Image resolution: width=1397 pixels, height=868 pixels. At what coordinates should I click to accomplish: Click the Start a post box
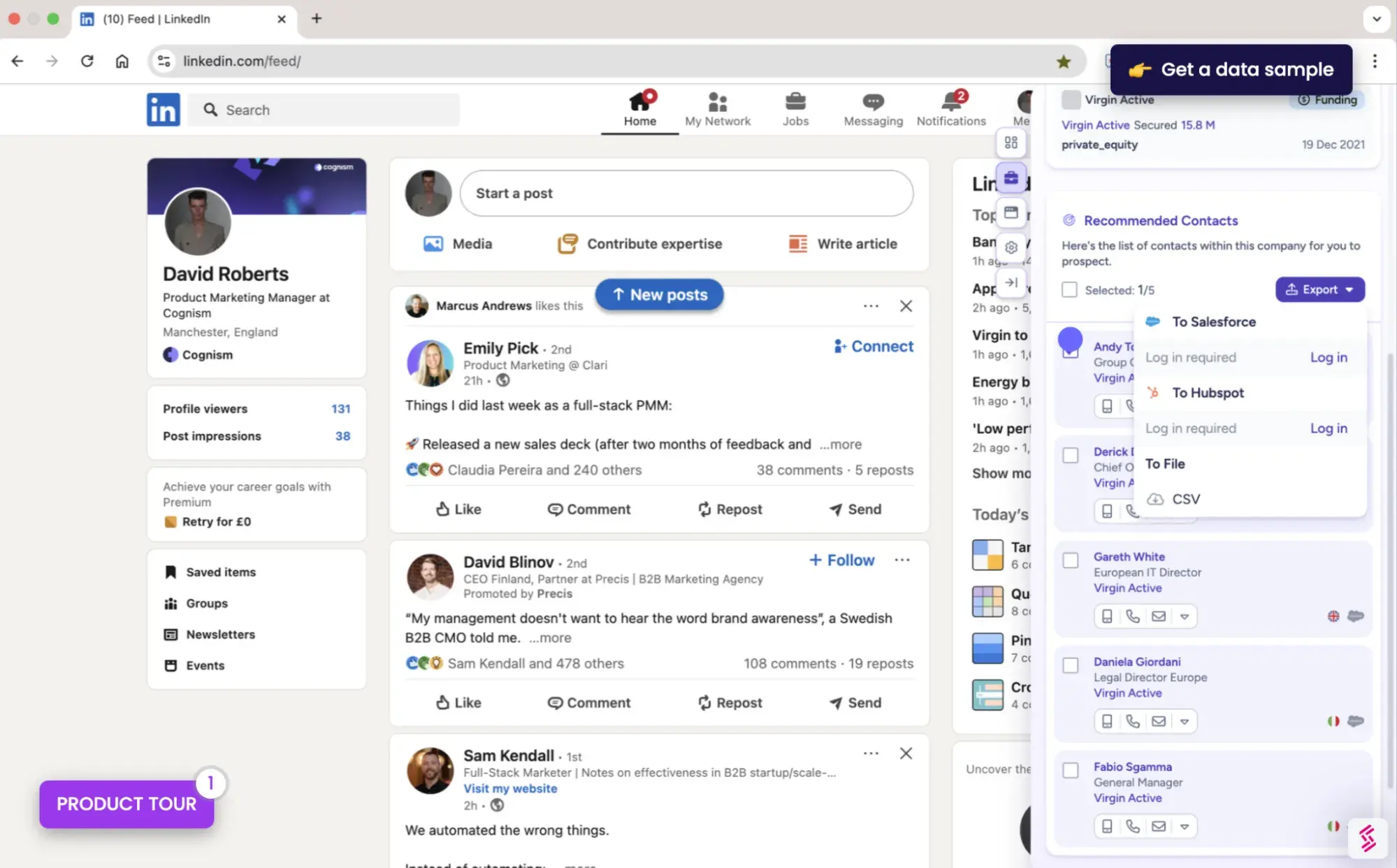(686, 193)
